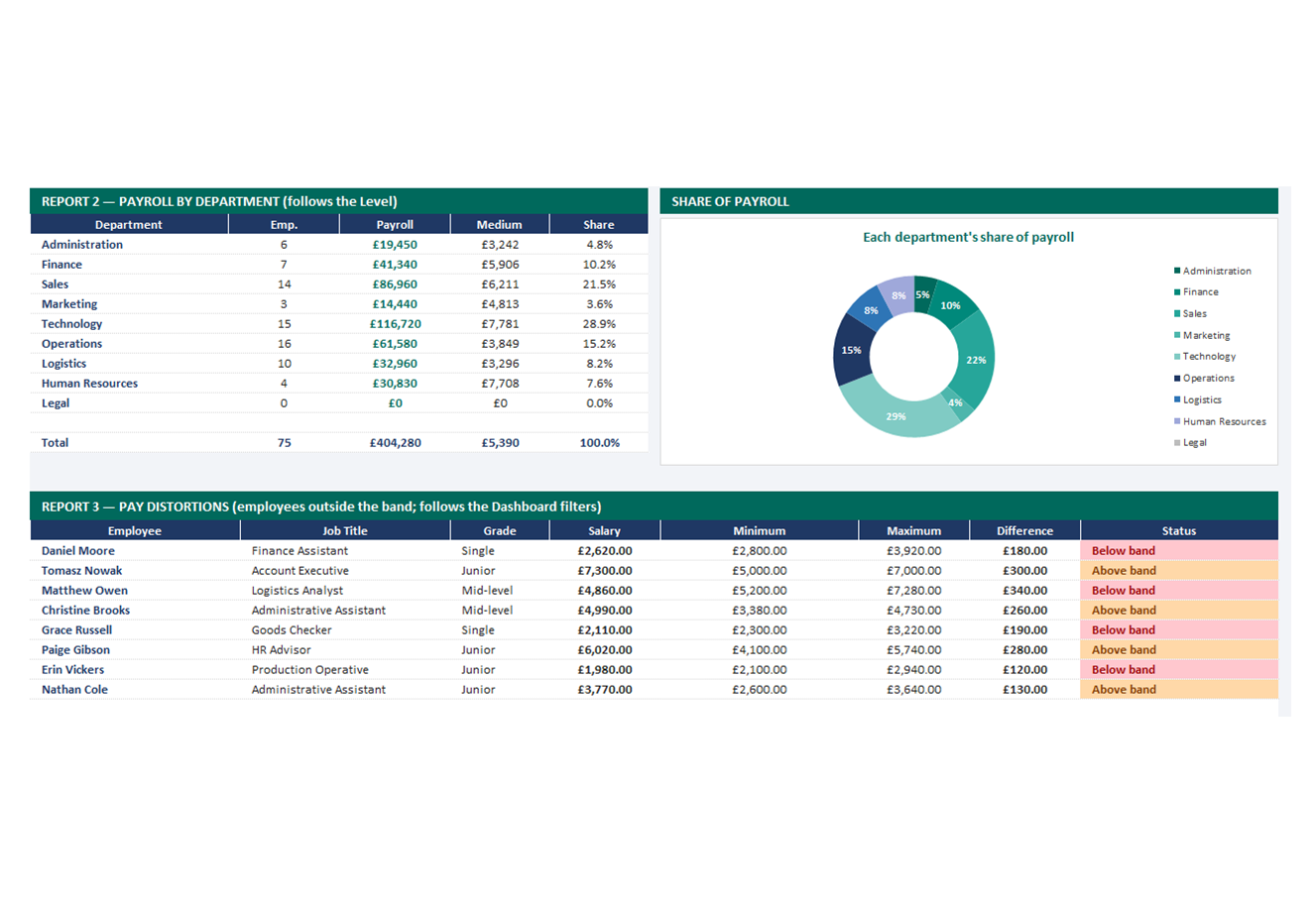Image resolution: width=1316 pixels, height=904 pixels.
Task: Click the Administration legend colour marker
Action: [1177, 271]
